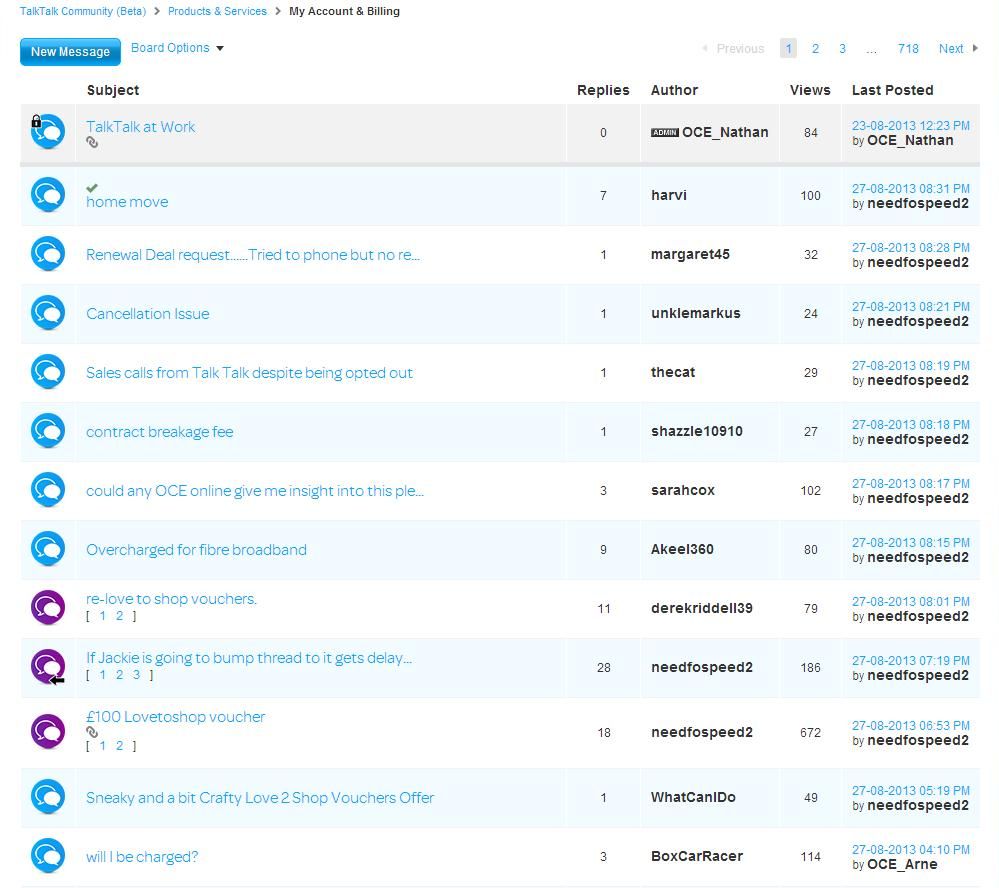Click the thread icon beside Cancellation Issue
This screenshot has width=999, height=888.
pos(48,313)
